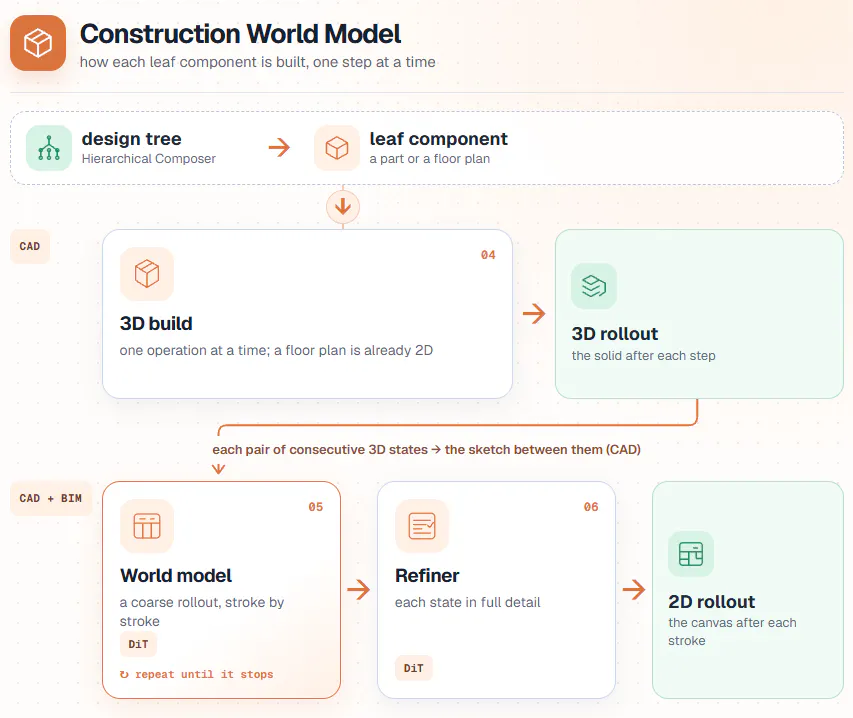This screenshot has width=853, height=718.
Task: Click the arrow from World model to Refiner
Action: pos(358,589)
